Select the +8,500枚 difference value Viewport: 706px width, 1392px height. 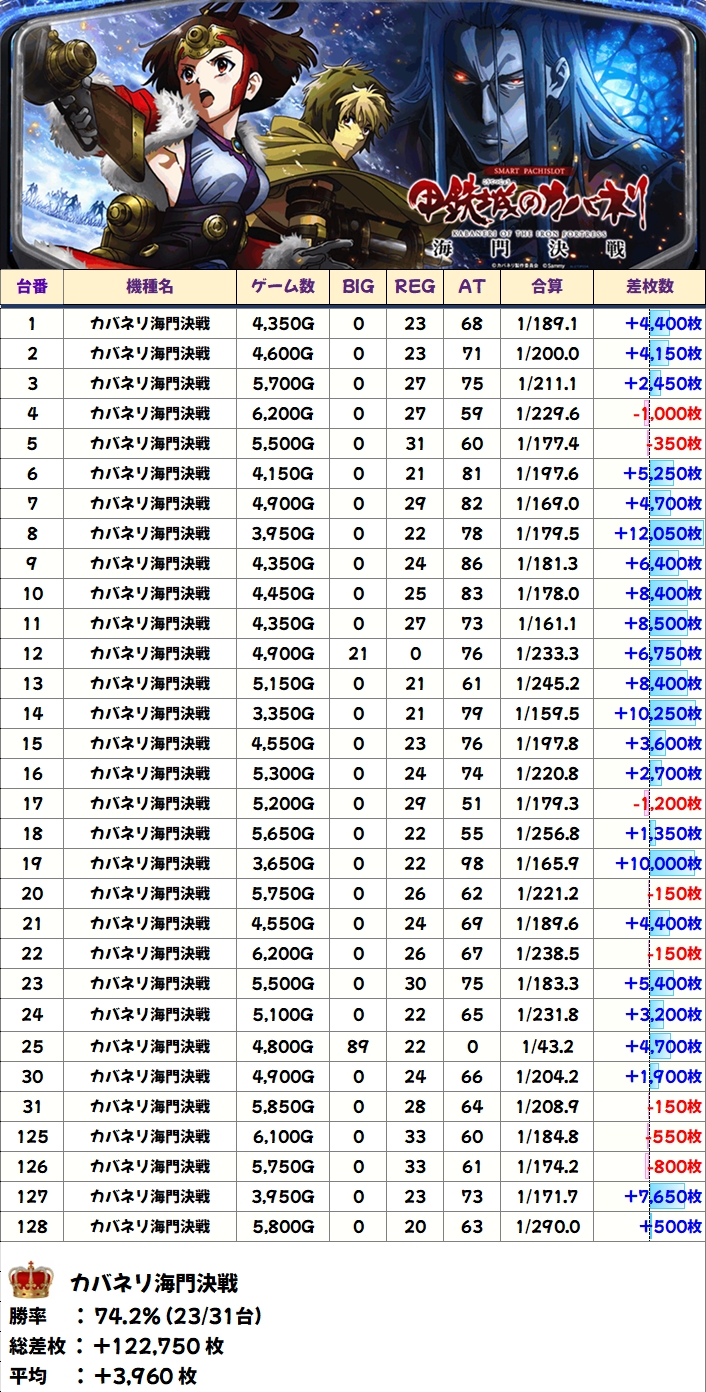tap(663, 623)
